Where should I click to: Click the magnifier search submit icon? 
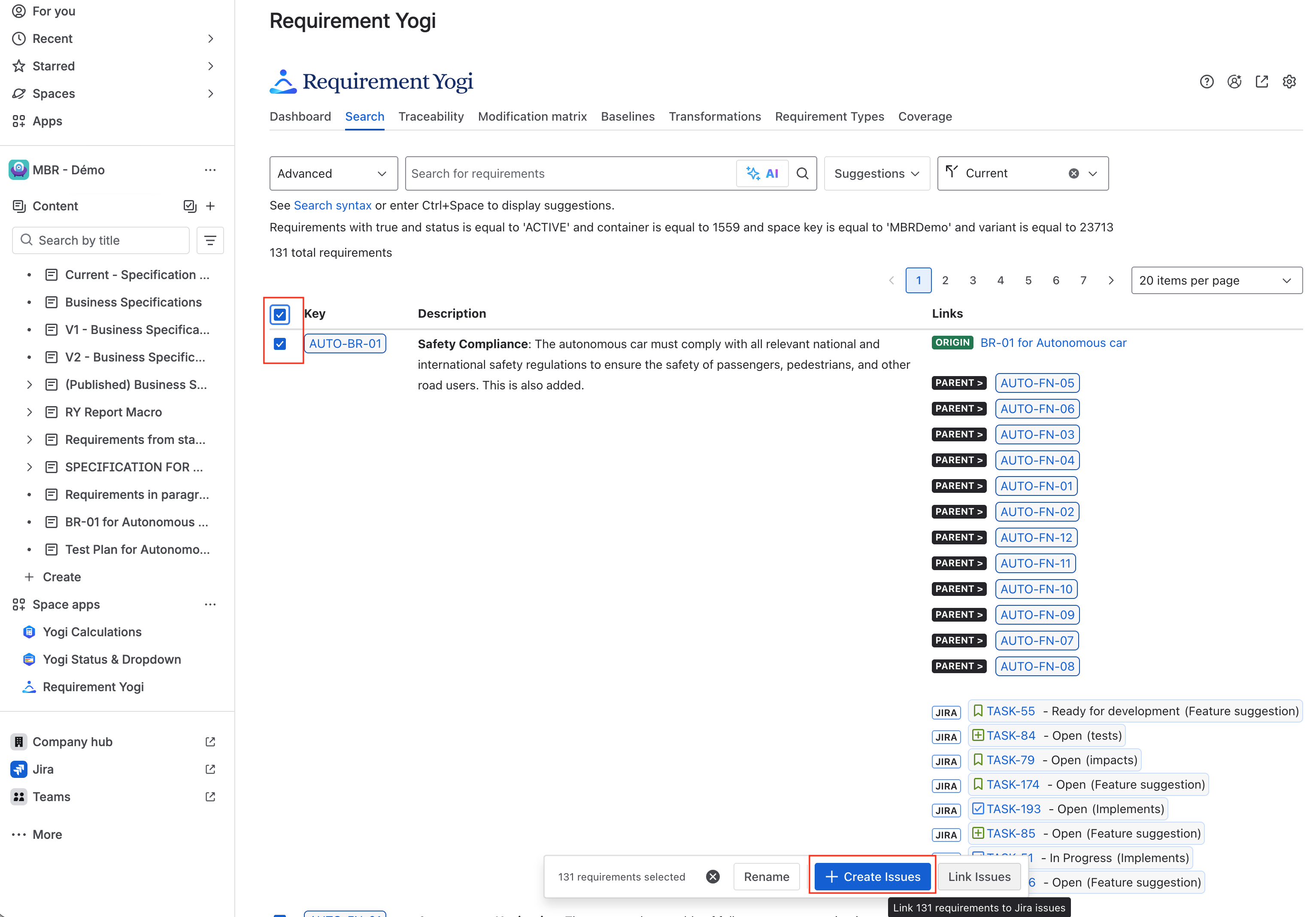click(x=803, y=174)
